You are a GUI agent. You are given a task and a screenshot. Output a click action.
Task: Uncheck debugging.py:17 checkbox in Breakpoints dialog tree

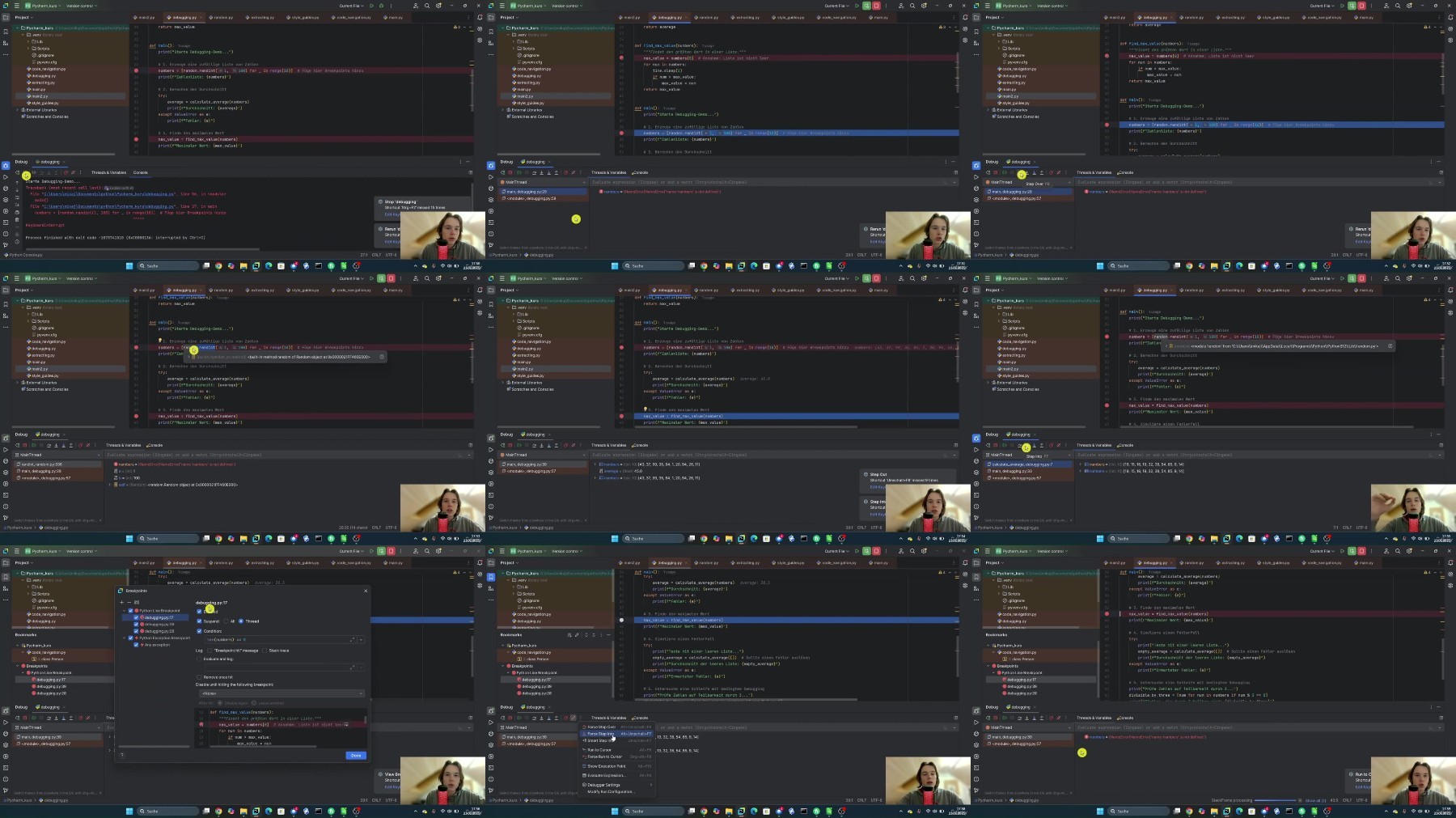(x=136, y=617)
